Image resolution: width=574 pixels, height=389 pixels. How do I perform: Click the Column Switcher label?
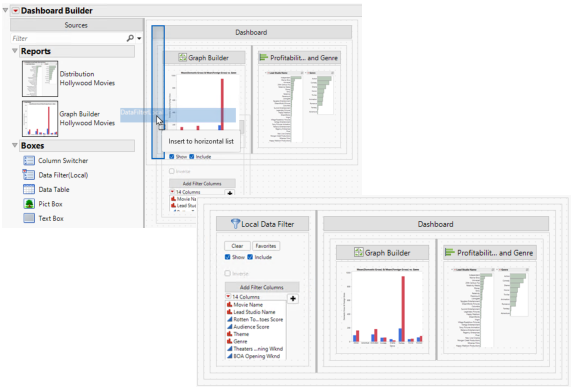pyautogui.click(x=63, y=161)
